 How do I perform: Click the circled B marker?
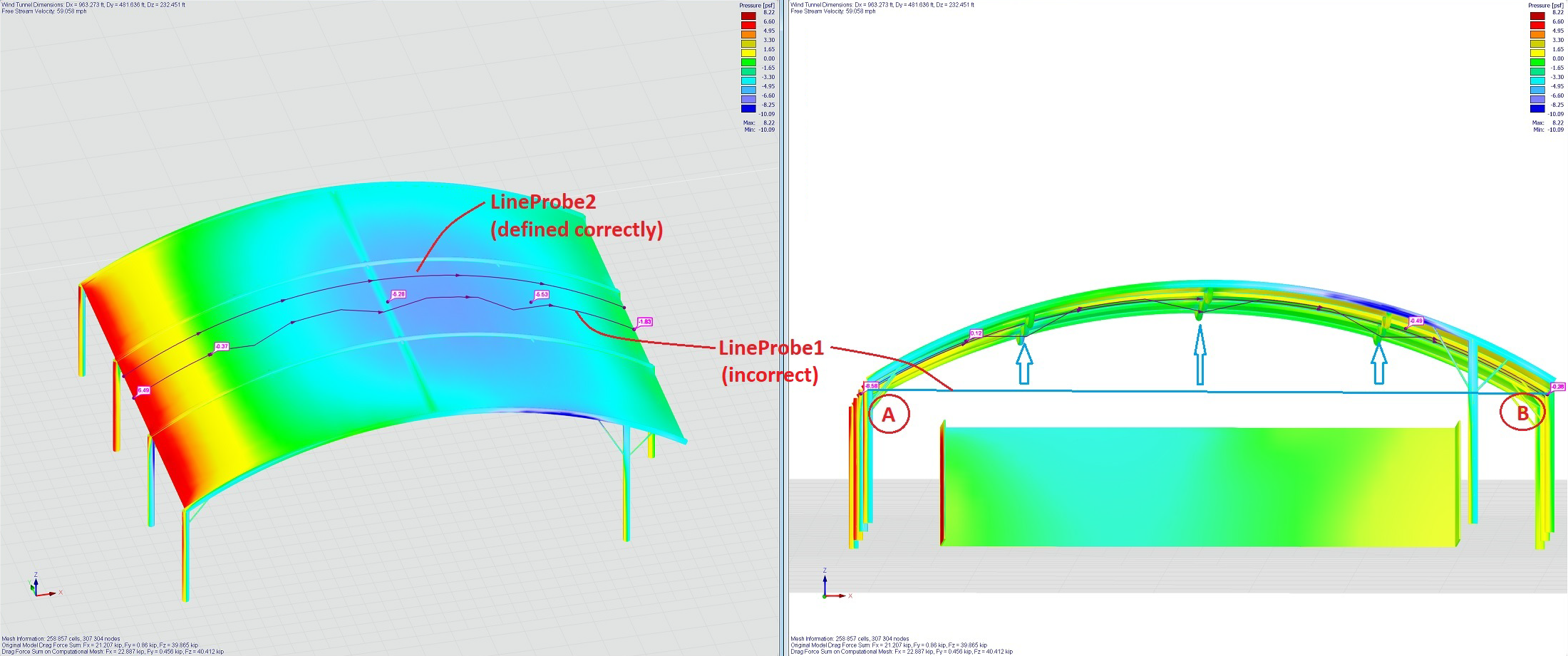click(x=1522, y=411)
